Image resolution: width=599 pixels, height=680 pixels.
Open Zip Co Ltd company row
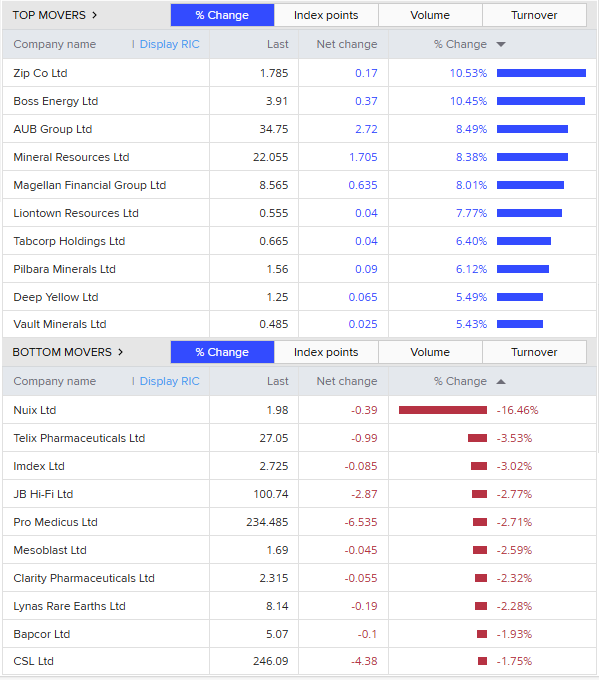tap(299, 73)
